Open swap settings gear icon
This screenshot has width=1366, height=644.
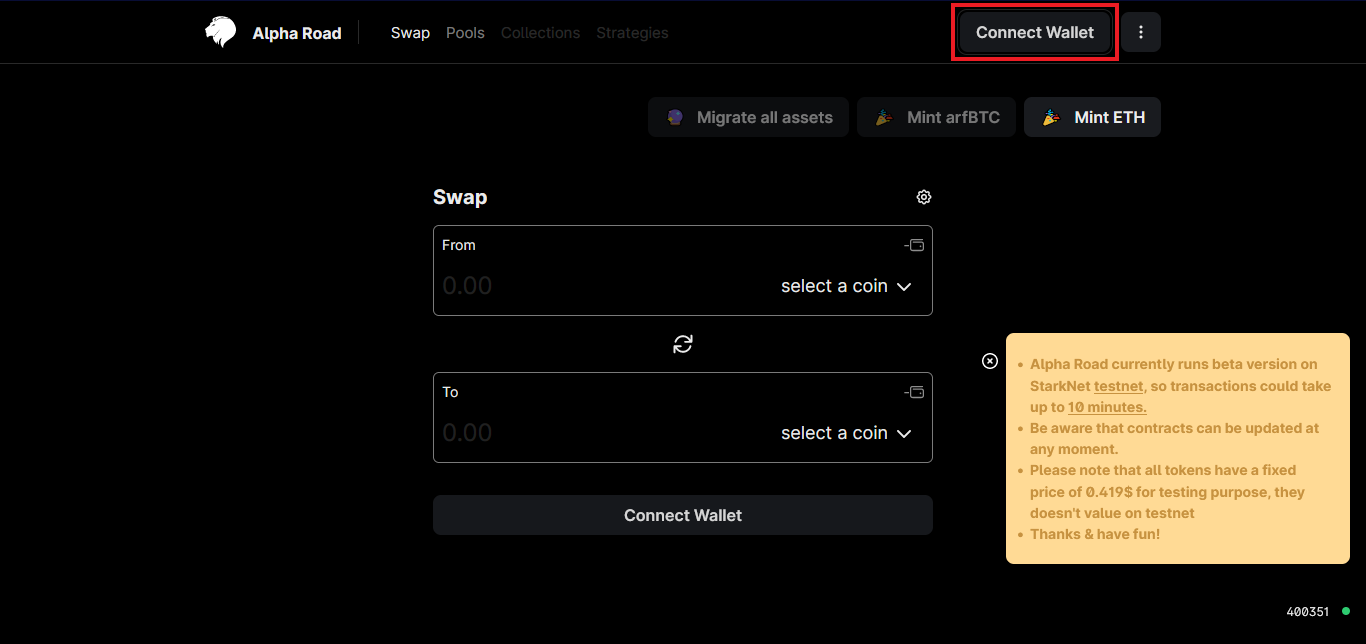[924, 197]
